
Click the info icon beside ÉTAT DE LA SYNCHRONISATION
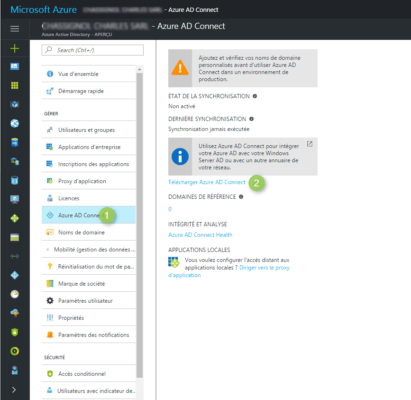coord(255,96)
